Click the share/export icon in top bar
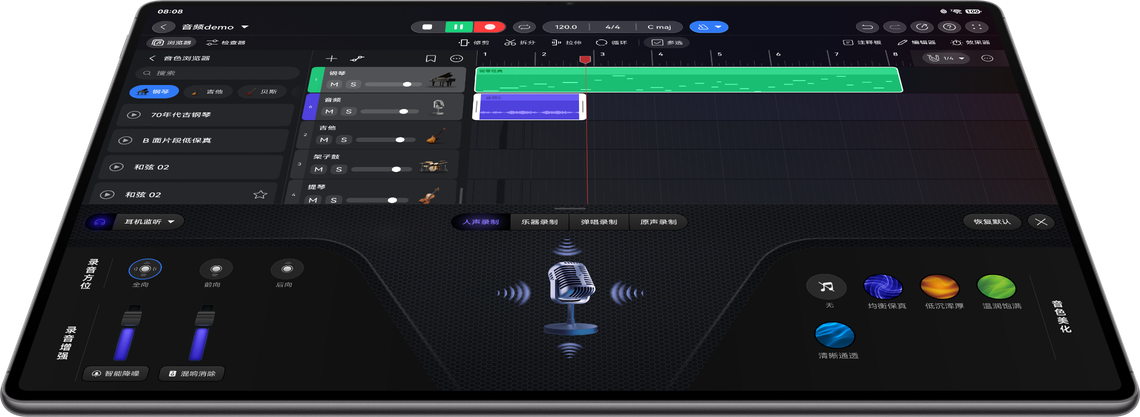 pos(922,27)
